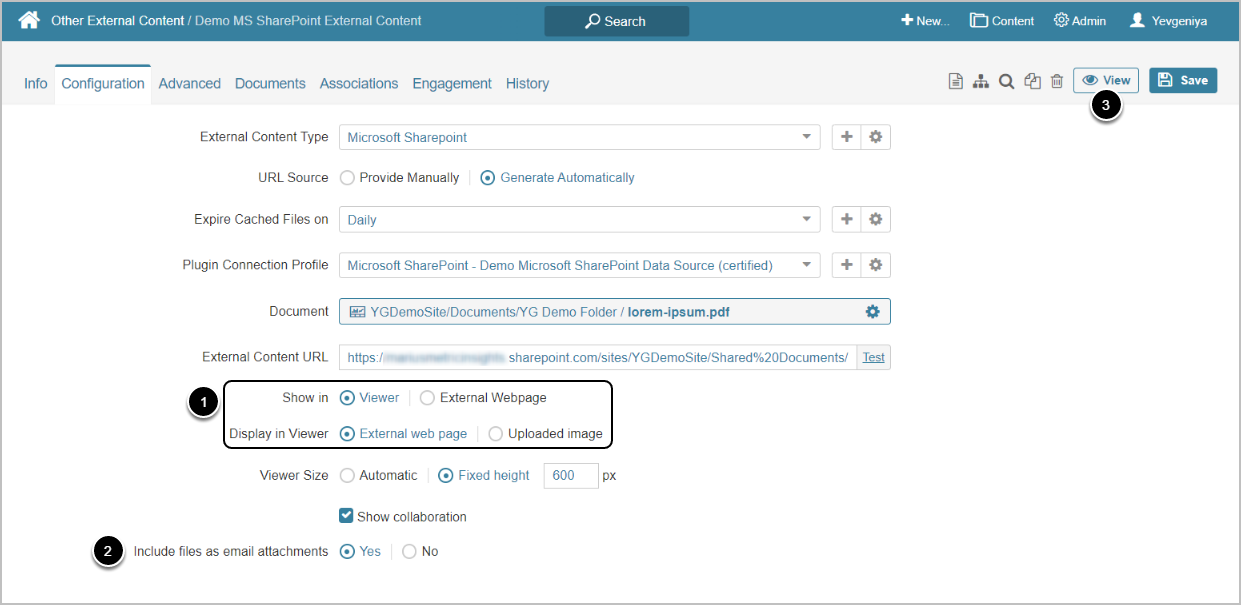Viewport: 1241px width, 605px height.
Task: Select Uploaded image display option
Action: [x=496, y=434]
